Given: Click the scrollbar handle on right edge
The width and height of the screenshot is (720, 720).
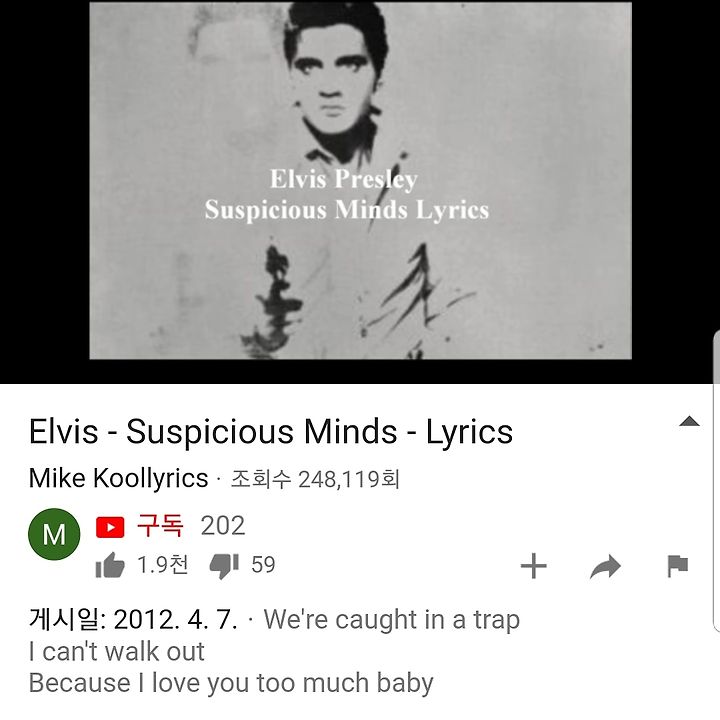Looking at the screenshot, I should point(716,481).
